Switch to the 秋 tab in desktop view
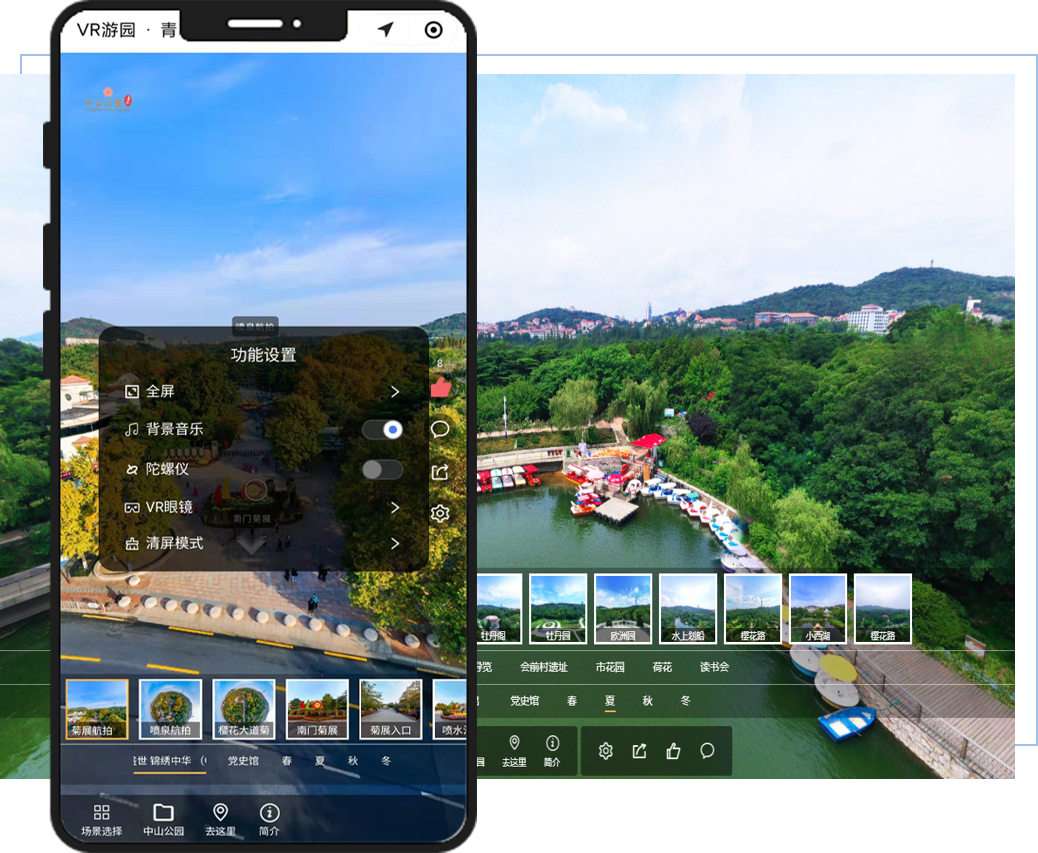 tap(648, 701)
